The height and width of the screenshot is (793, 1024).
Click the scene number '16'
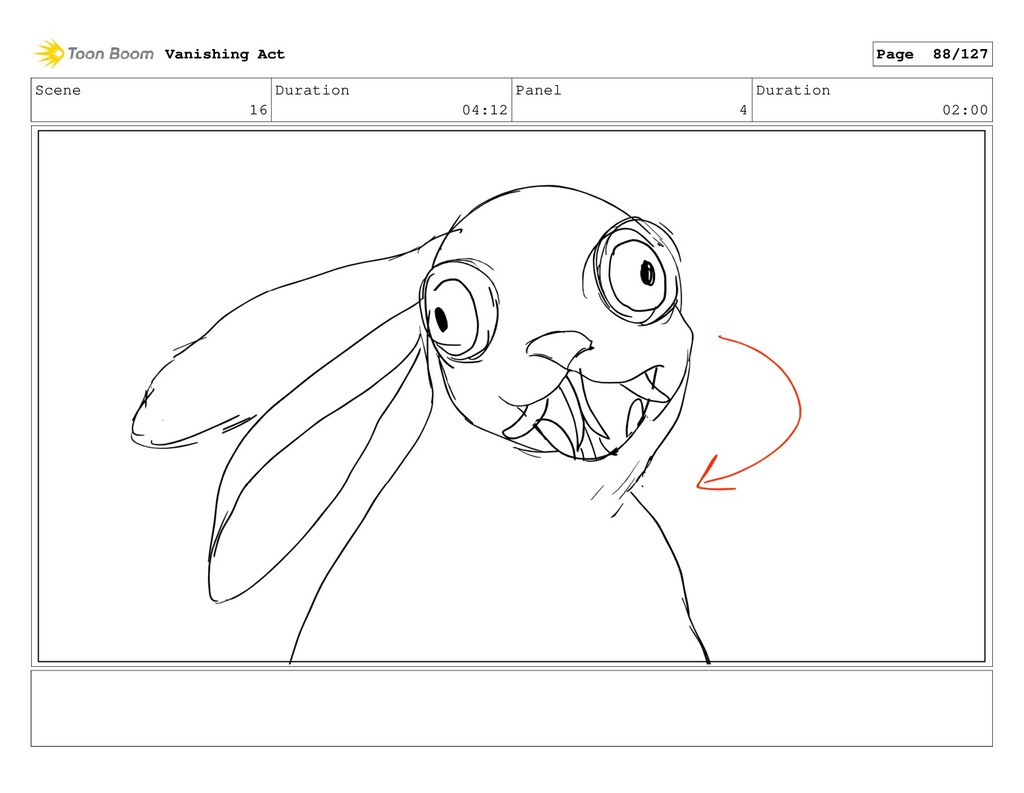[259, 110]
